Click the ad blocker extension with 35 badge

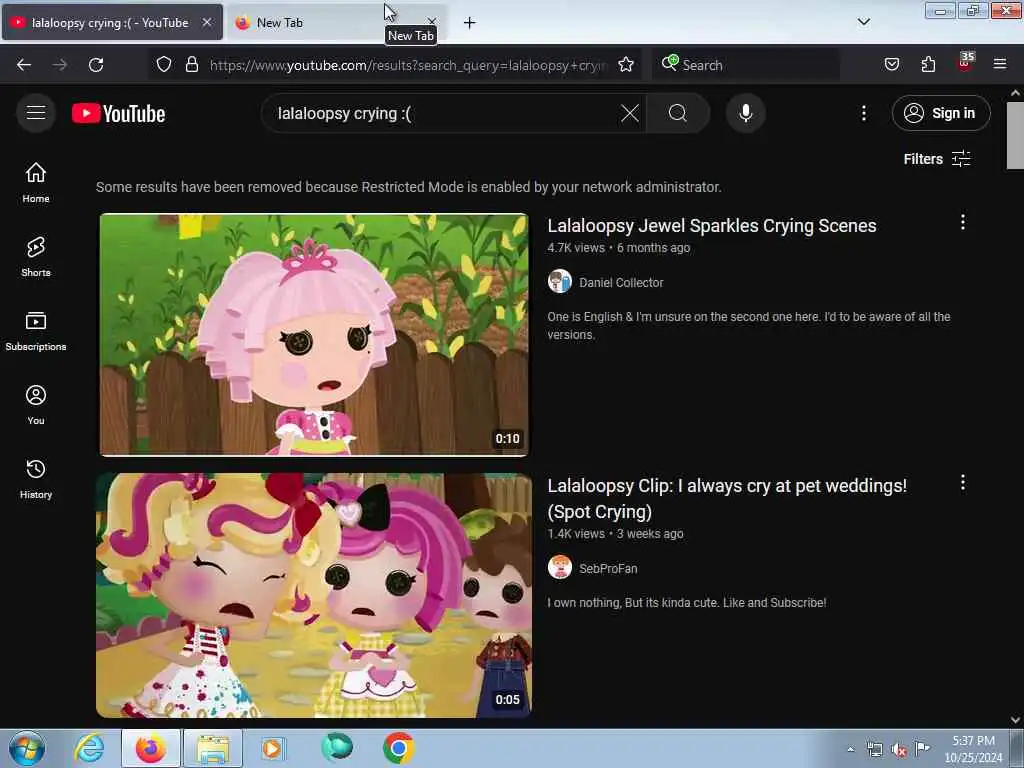coord(965,63)
